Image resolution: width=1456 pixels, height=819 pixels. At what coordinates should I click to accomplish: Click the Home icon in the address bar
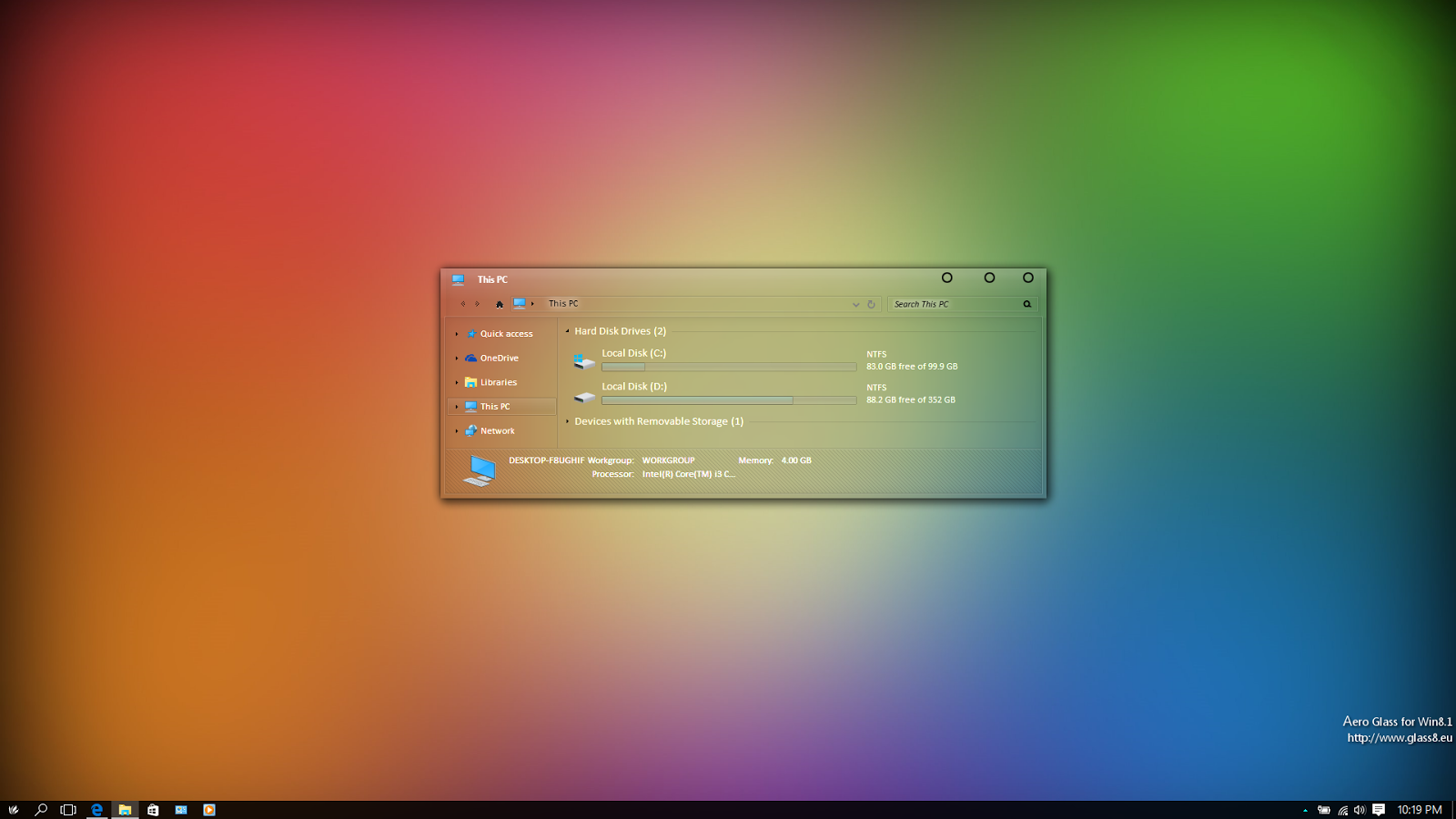tap(499, 304)
